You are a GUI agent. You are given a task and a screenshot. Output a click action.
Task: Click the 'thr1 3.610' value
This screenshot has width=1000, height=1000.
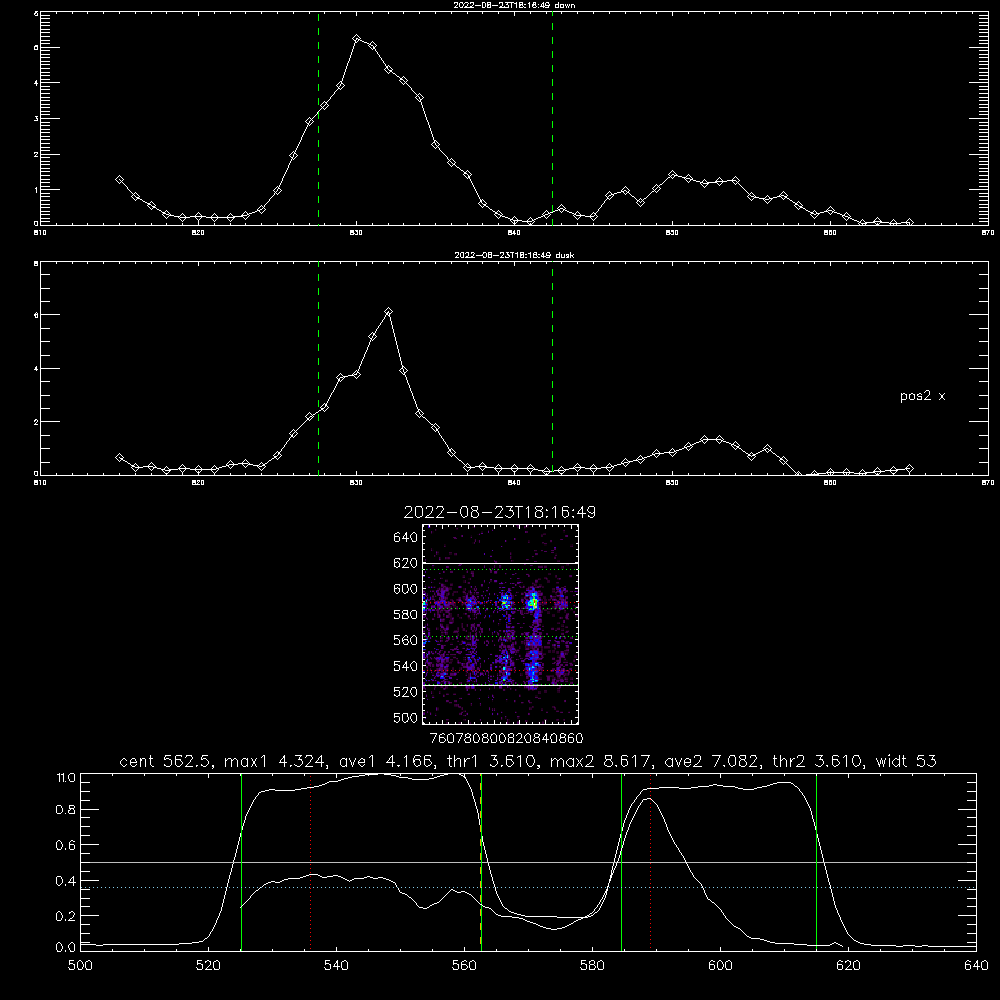[x=492, y=761]
